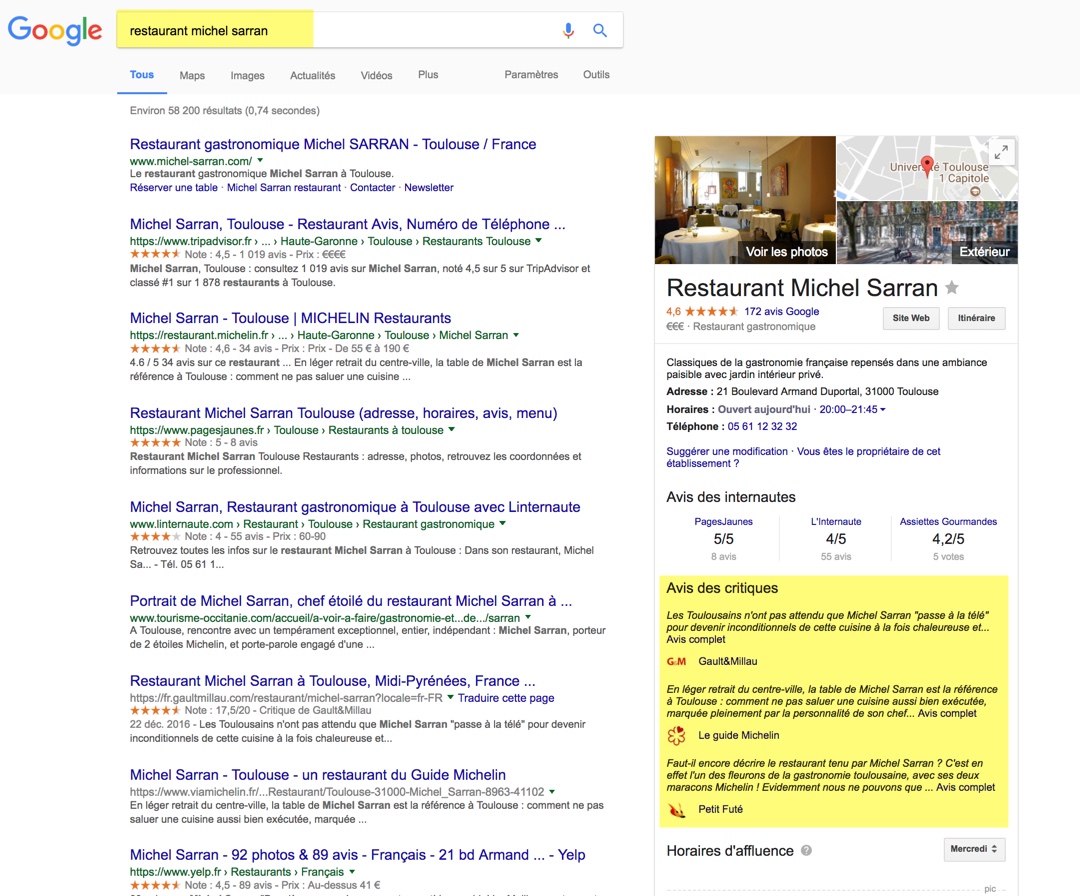Image resolution: width=1080 pixels, height=896 pixels.
Task: Open dropdown arrow next to www.michel-sarran.com
Action: tap(260, 160)
